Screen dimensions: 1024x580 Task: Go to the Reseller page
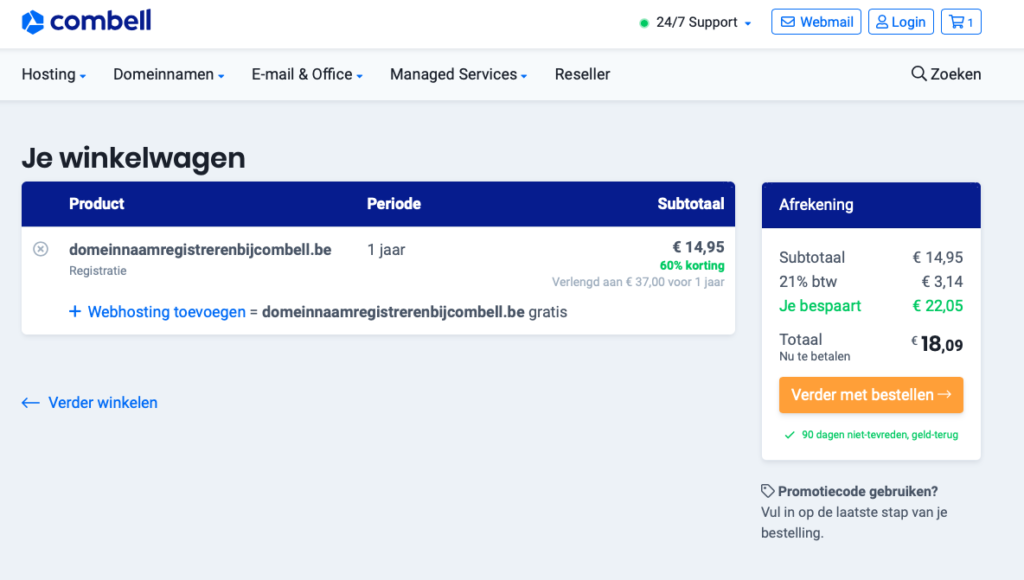point(583,74)
